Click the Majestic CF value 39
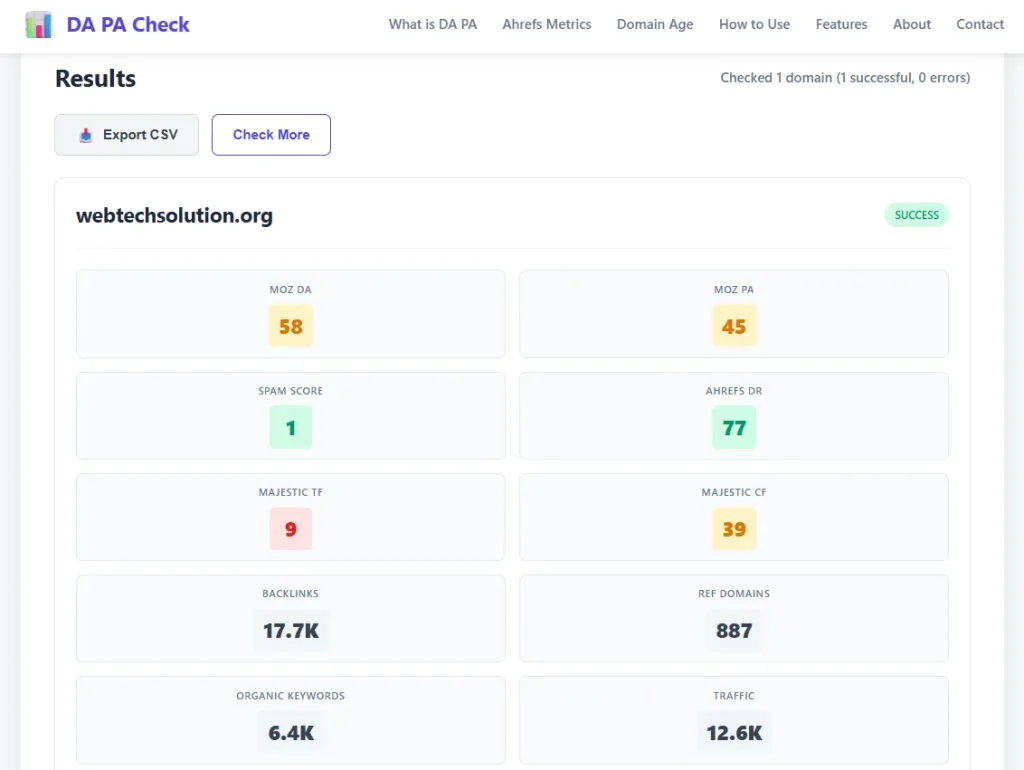 coord(734,528)
